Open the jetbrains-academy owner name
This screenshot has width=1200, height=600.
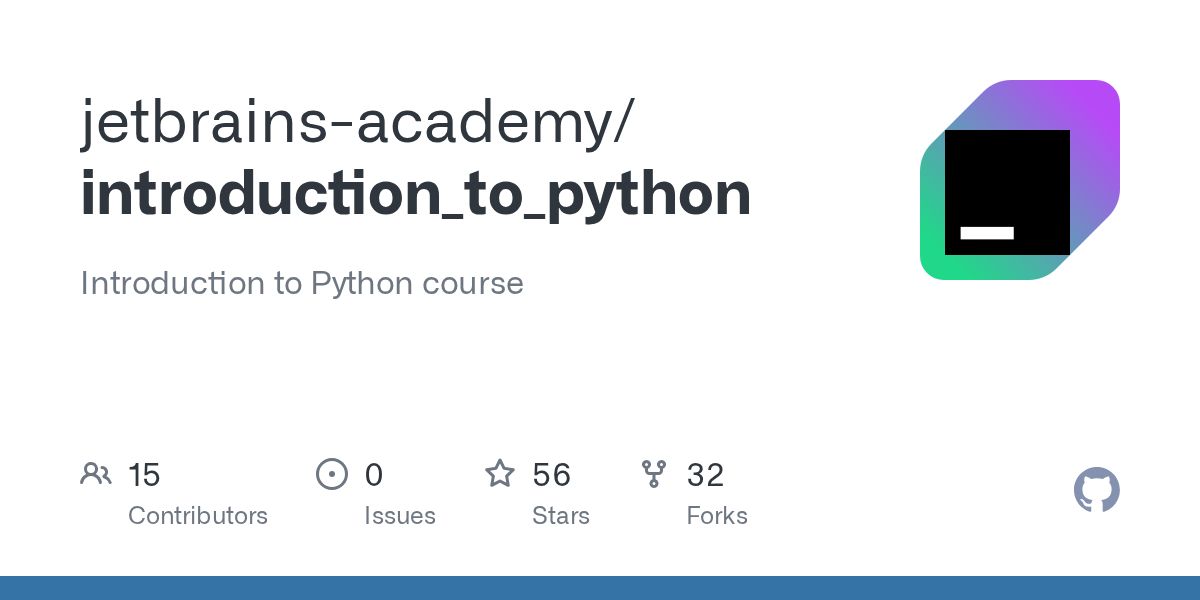[356, 121]
